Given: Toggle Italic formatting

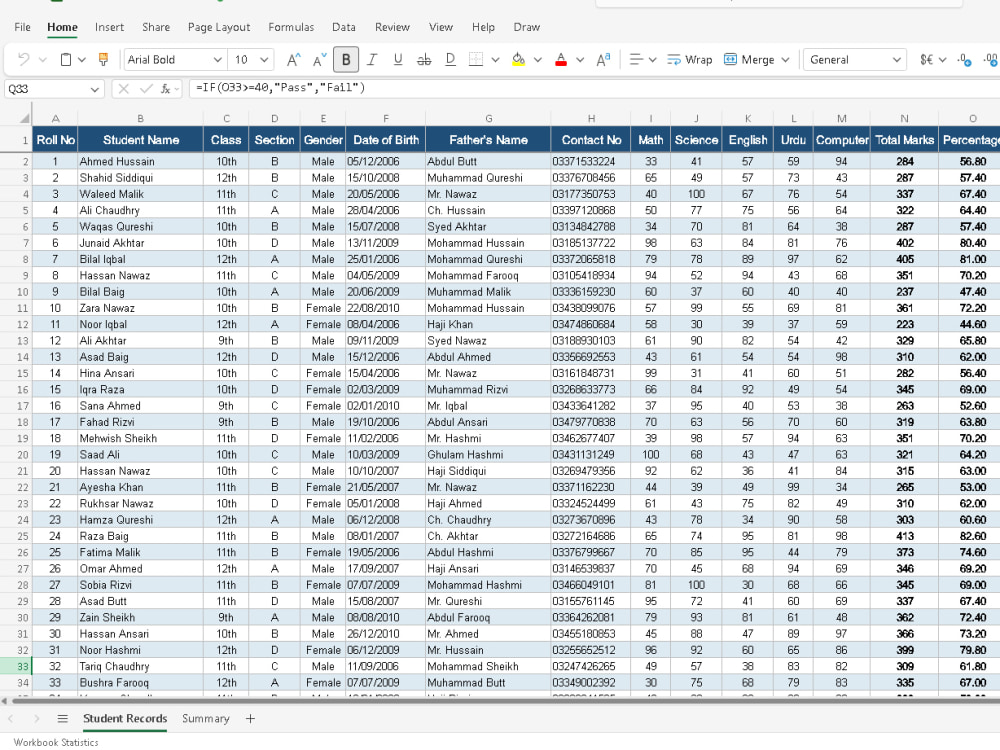Looking at the screenshot, I should tap(372, 59).
